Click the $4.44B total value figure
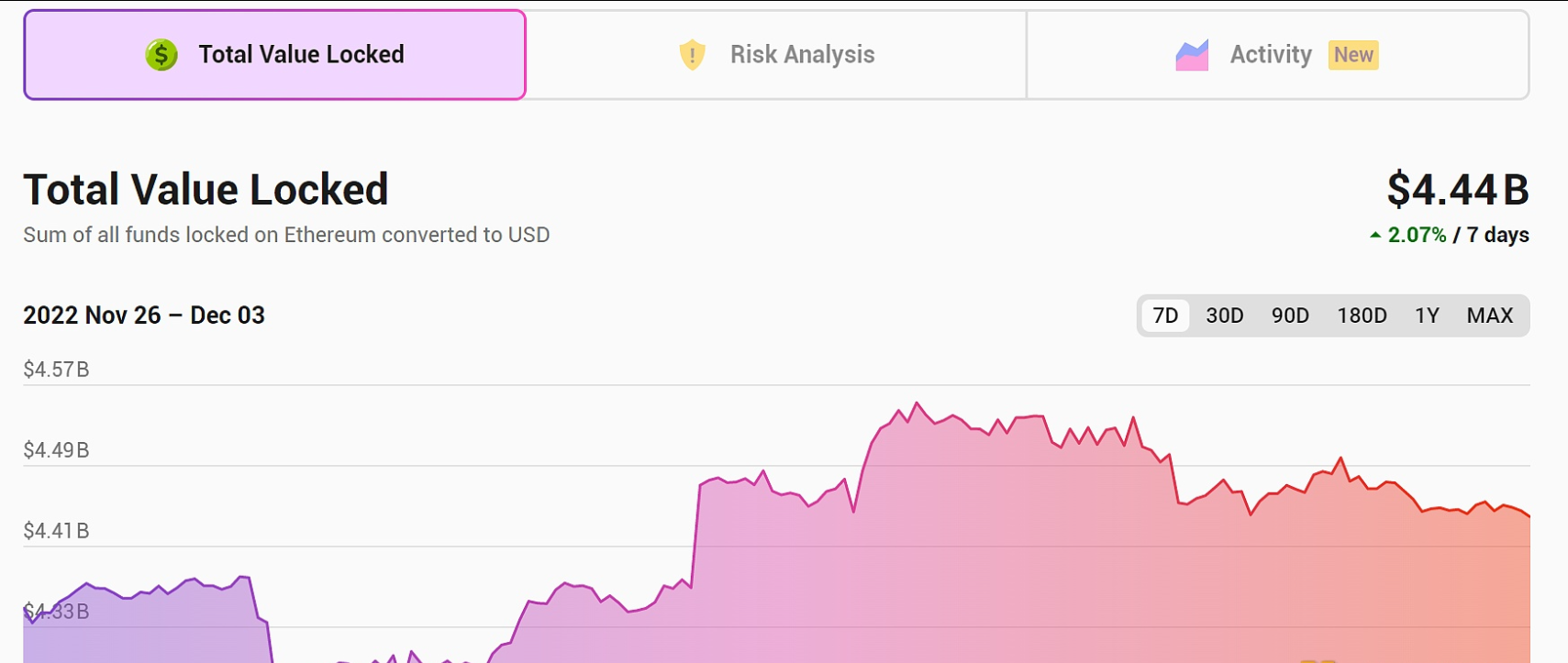Image resolution: width=1568 pixels, height=663 pixels. tap(1457, 190)
